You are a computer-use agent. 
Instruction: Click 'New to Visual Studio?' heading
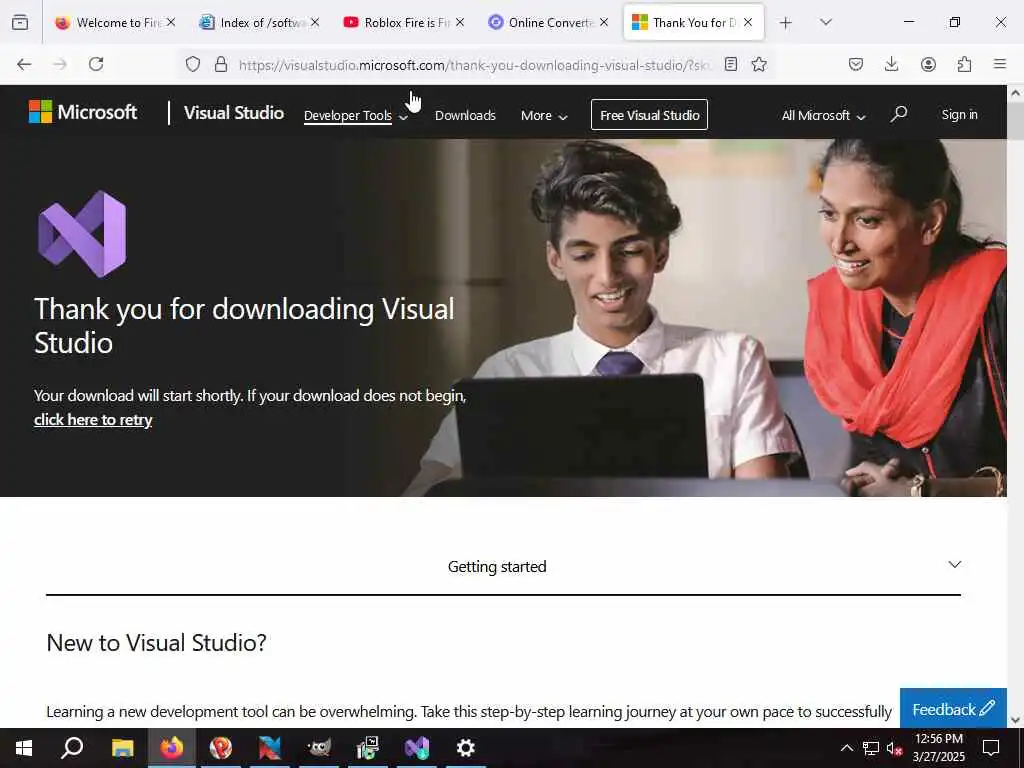(157, 643)
